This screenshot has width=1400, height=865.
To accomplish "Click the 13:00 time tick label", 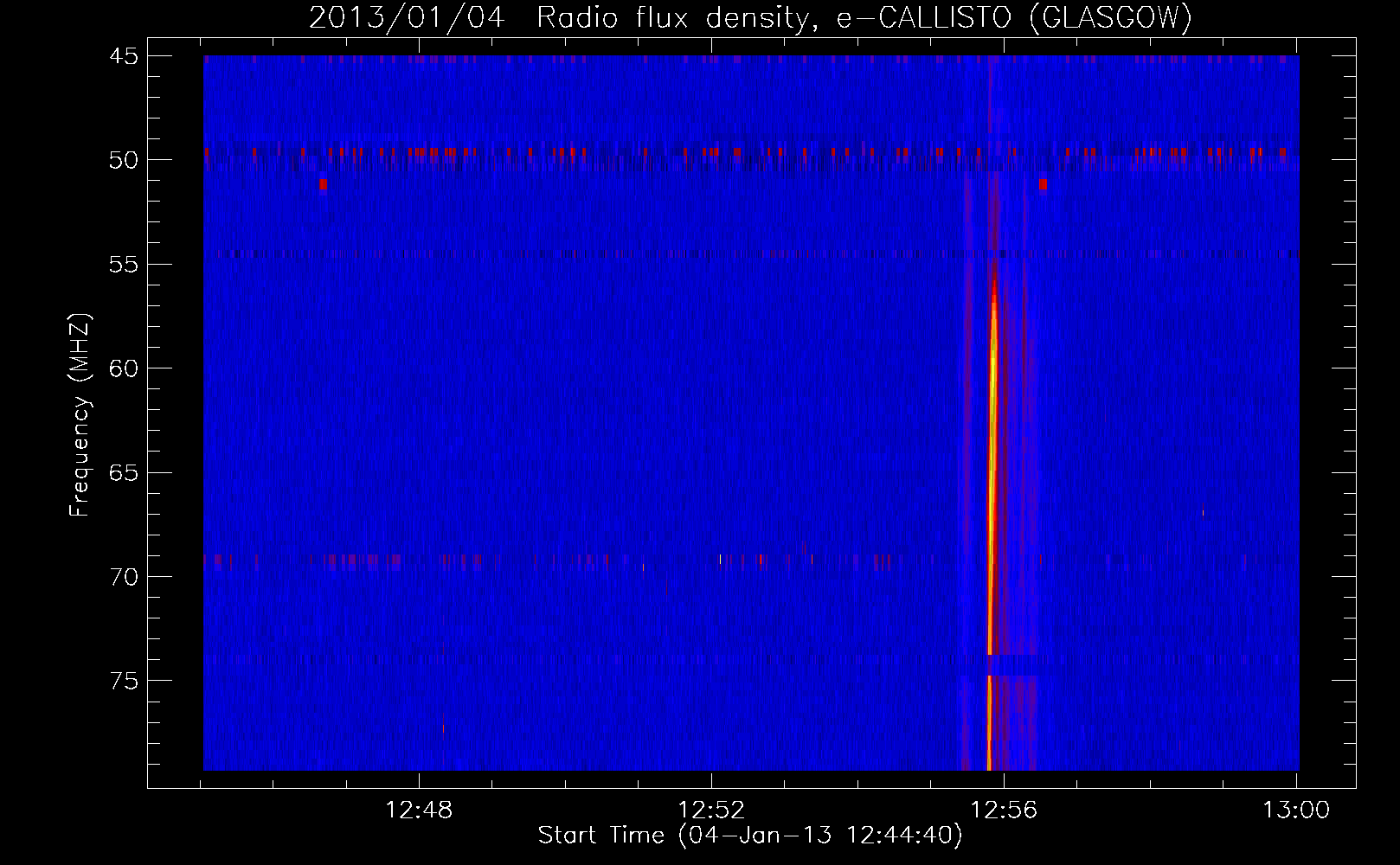I will (x=1296, y=811).
